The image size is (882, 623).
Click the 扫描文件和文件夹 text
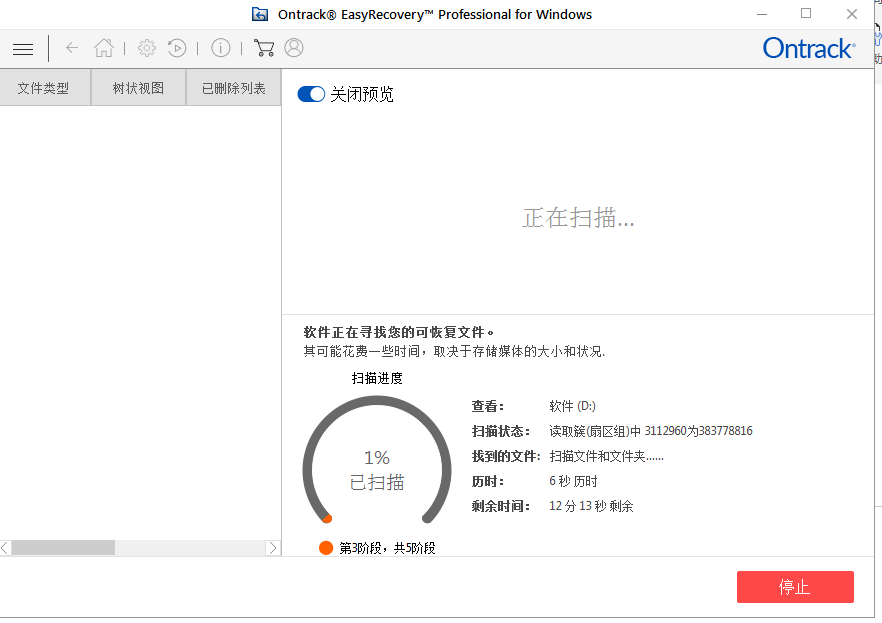coord(606,457)
